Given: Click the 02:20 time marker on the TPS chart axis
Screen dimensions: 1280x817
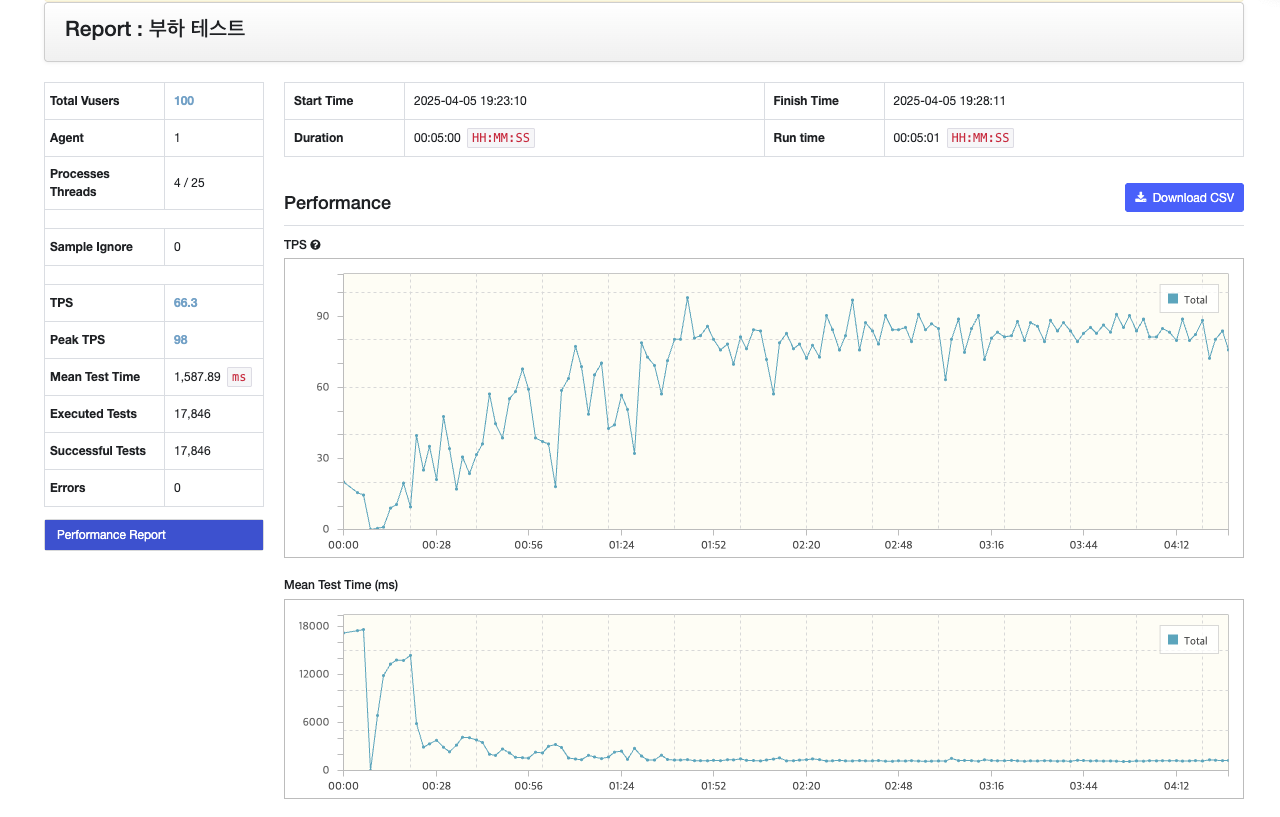Looking at the screenshot, I should tap(806, 545).
